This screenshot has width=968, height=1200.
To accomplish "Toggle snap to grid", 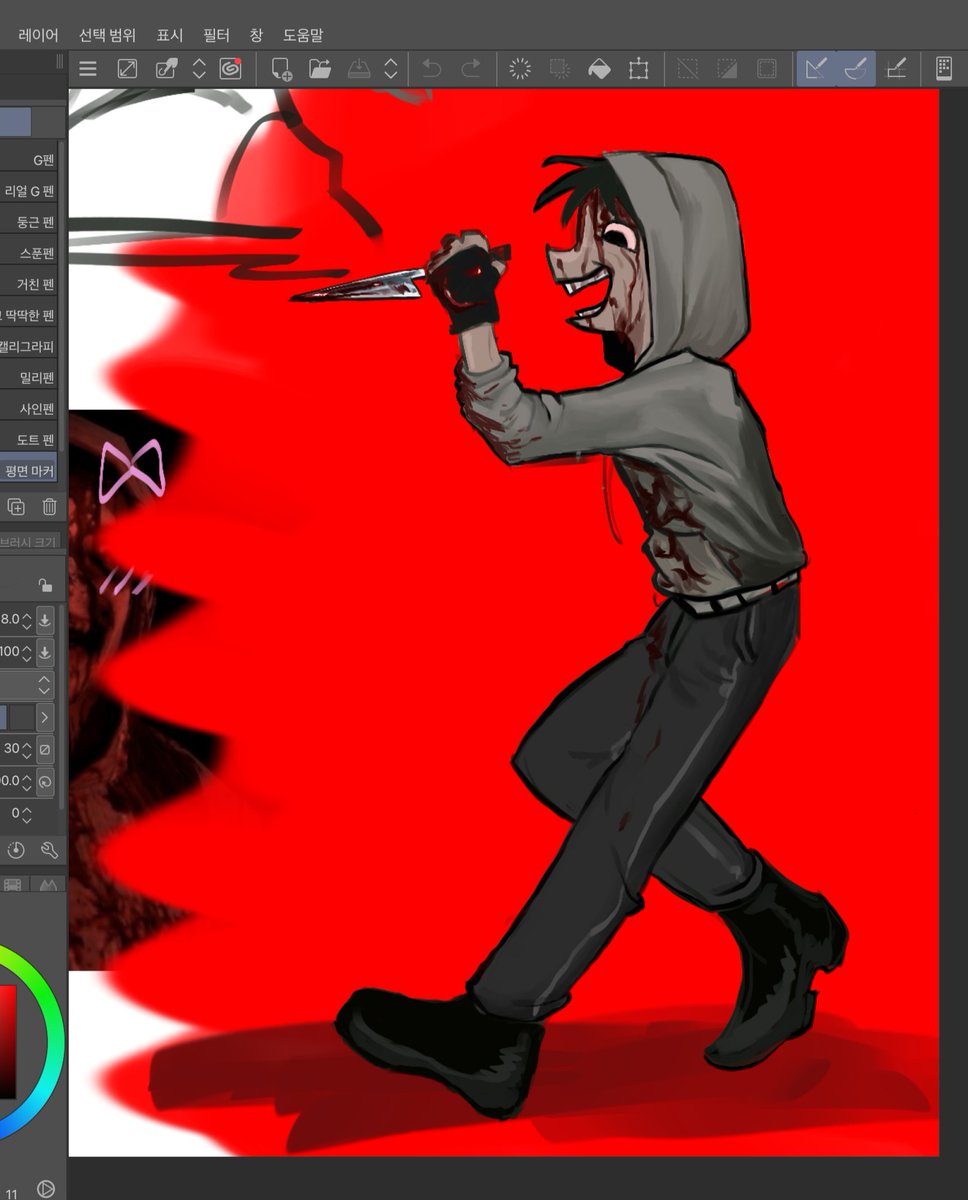I will [x=897, y=69].
